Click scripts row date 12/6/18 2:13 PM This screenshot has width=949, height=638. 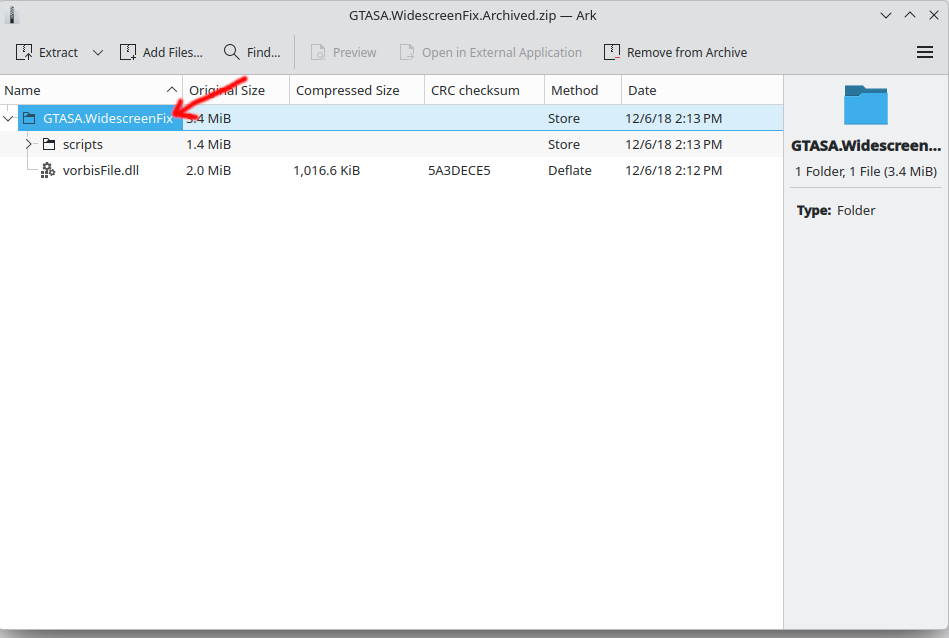(x=674, y=145)
